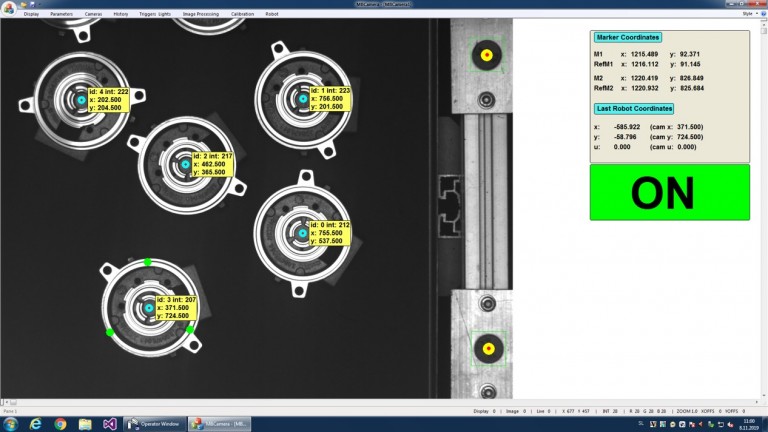Image resolution: width=768 pixels, height=432 pixels.
Task: Launch Internet Explorer from the taskbar
Action: (35, 424)
